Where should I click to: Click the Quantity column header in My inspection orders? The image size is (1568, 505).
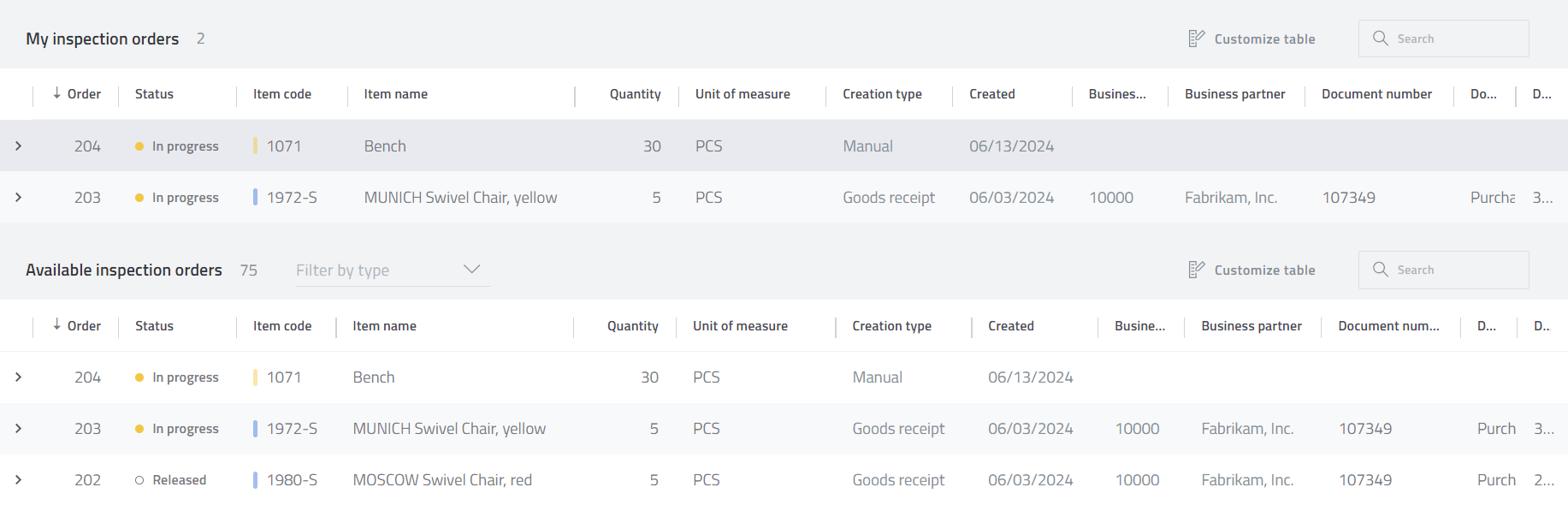(635, 94)
